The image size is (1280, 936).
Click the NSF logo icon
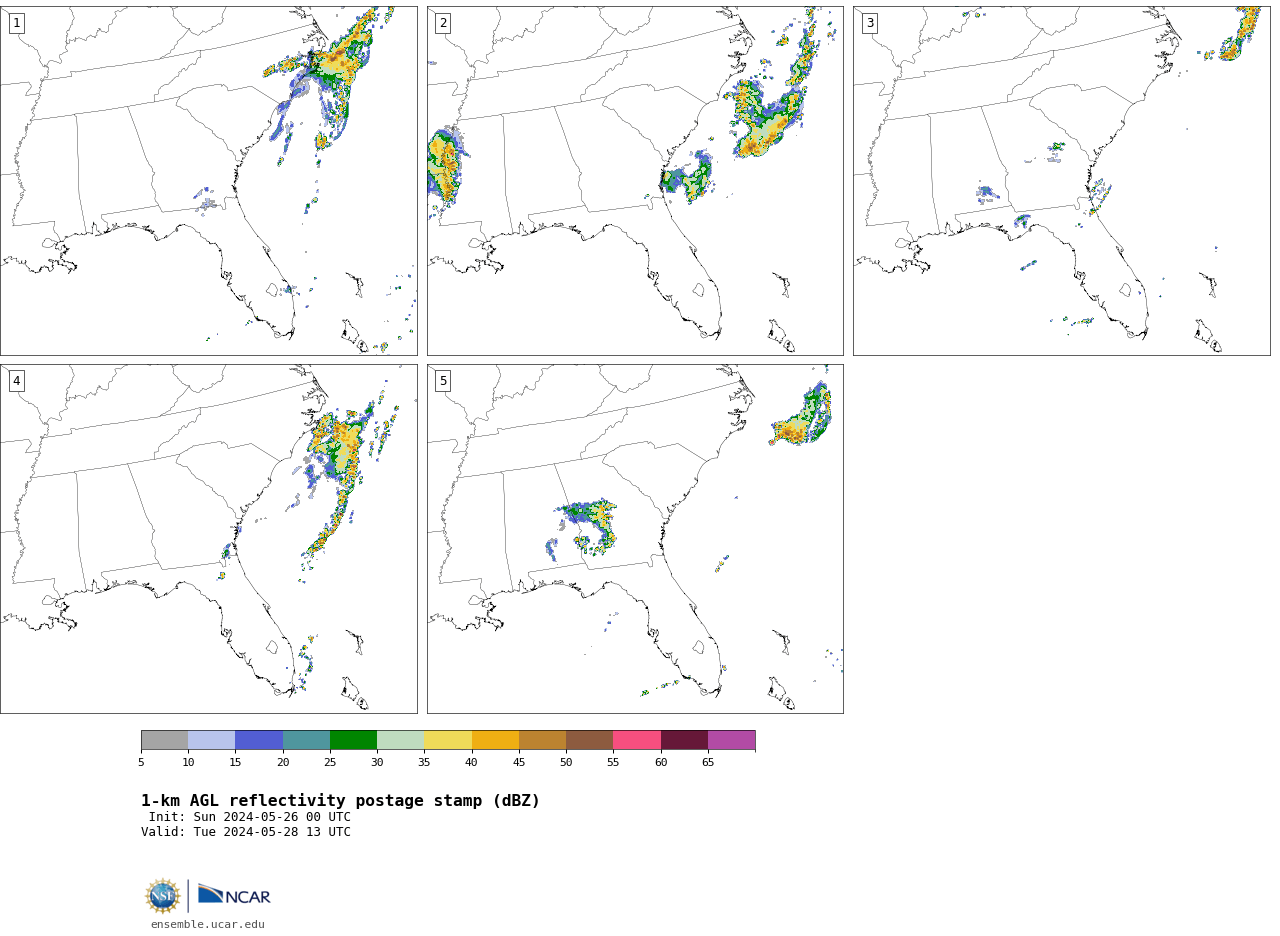click(163, 896)
